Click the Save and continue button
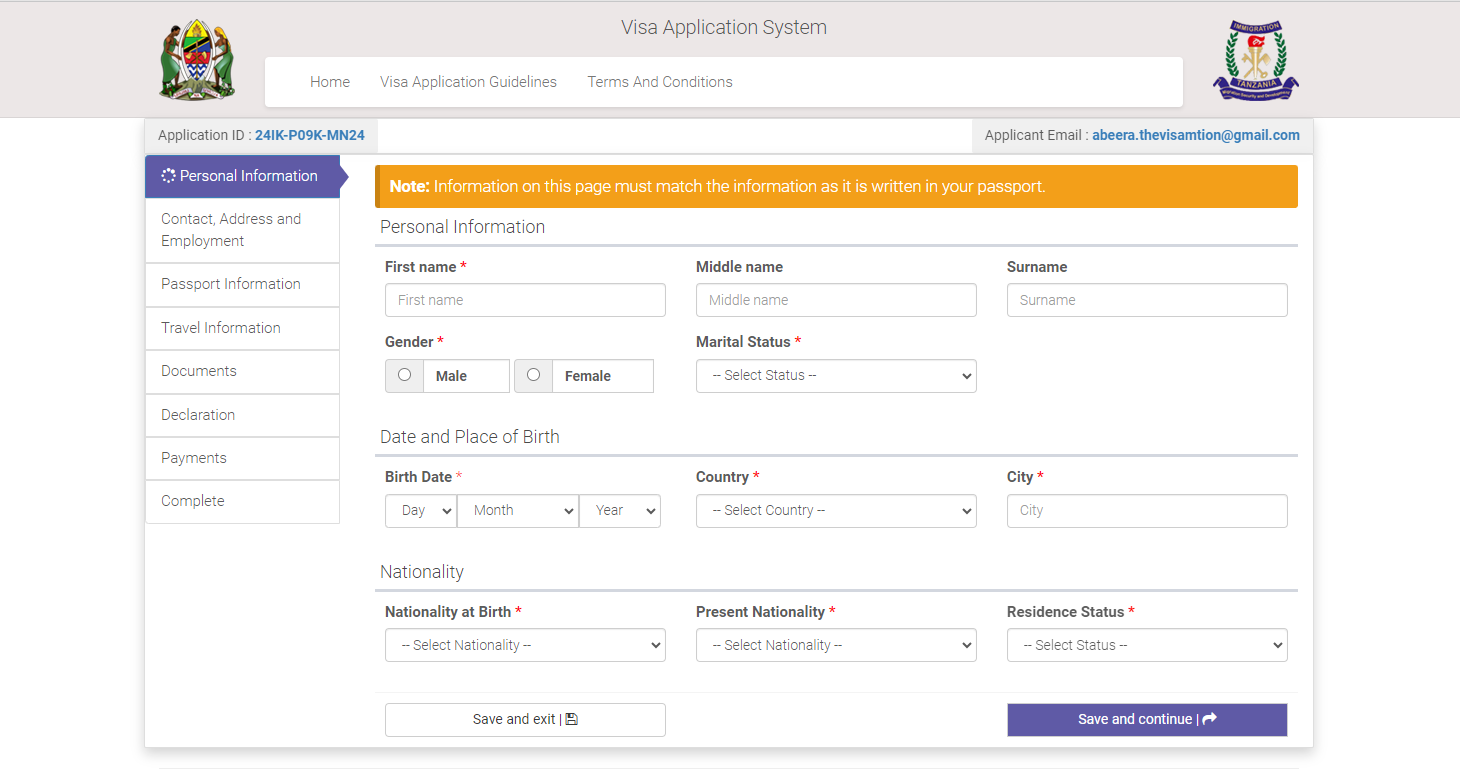 click(x=1147, y=720)
